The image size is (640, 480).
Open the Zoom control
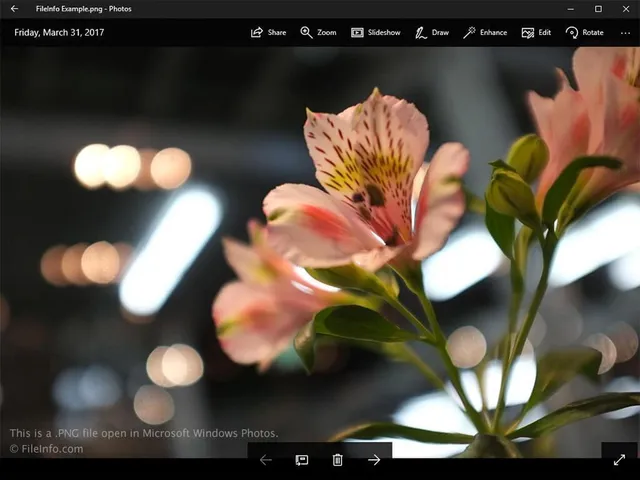pos(318,32)
